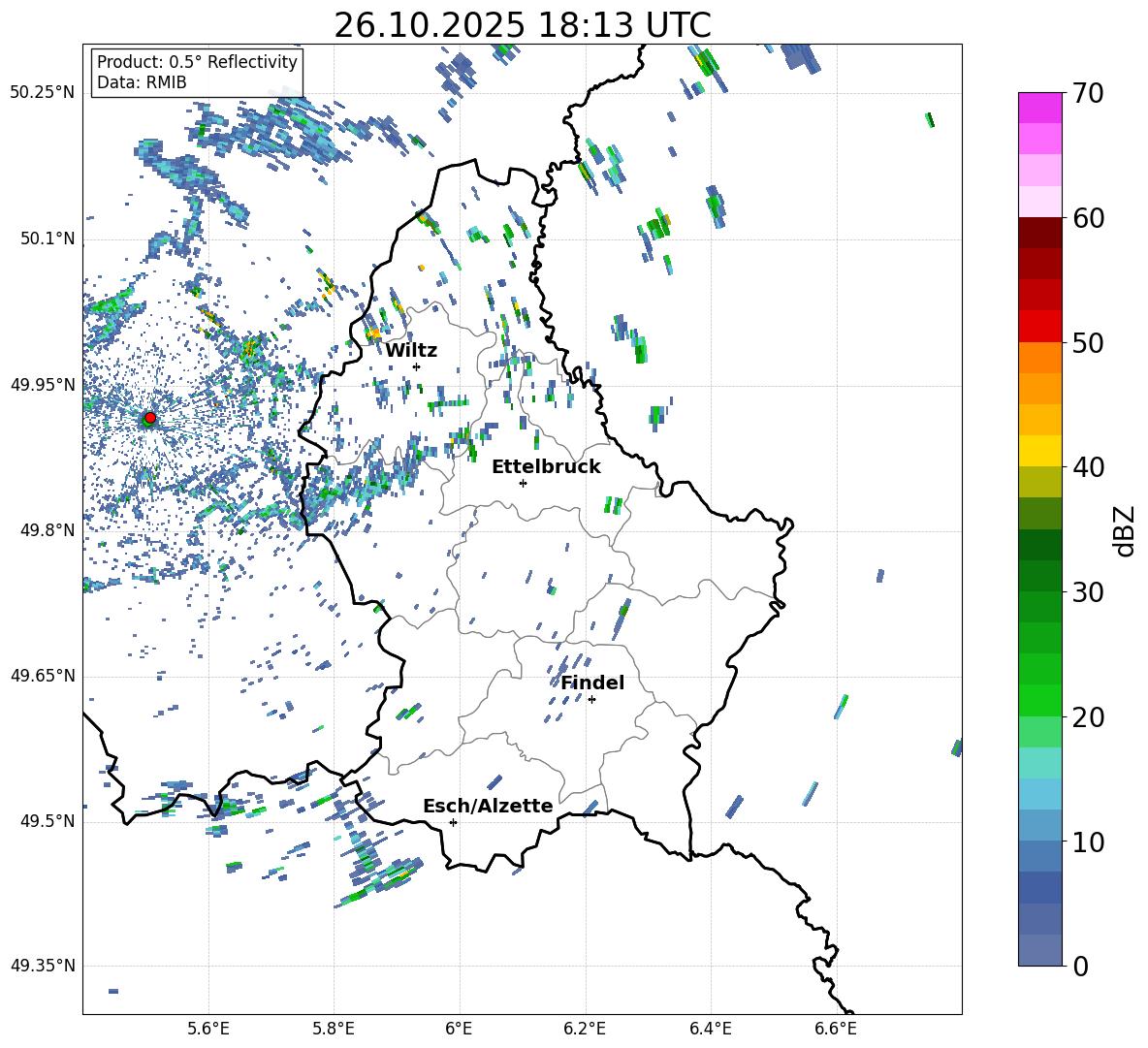Click the 6.2°E longitude tick label
This screenshot has height=1048, width=1148.
click(x=585, y=1028)
